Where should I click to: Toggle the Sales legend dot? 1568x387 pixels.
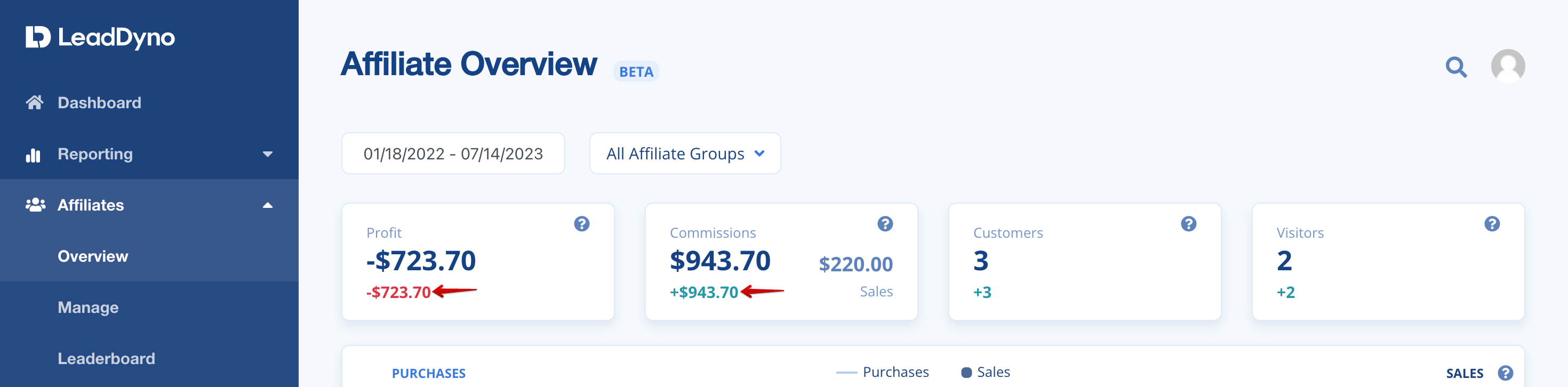pyautogui.click(x=966, y=373)
